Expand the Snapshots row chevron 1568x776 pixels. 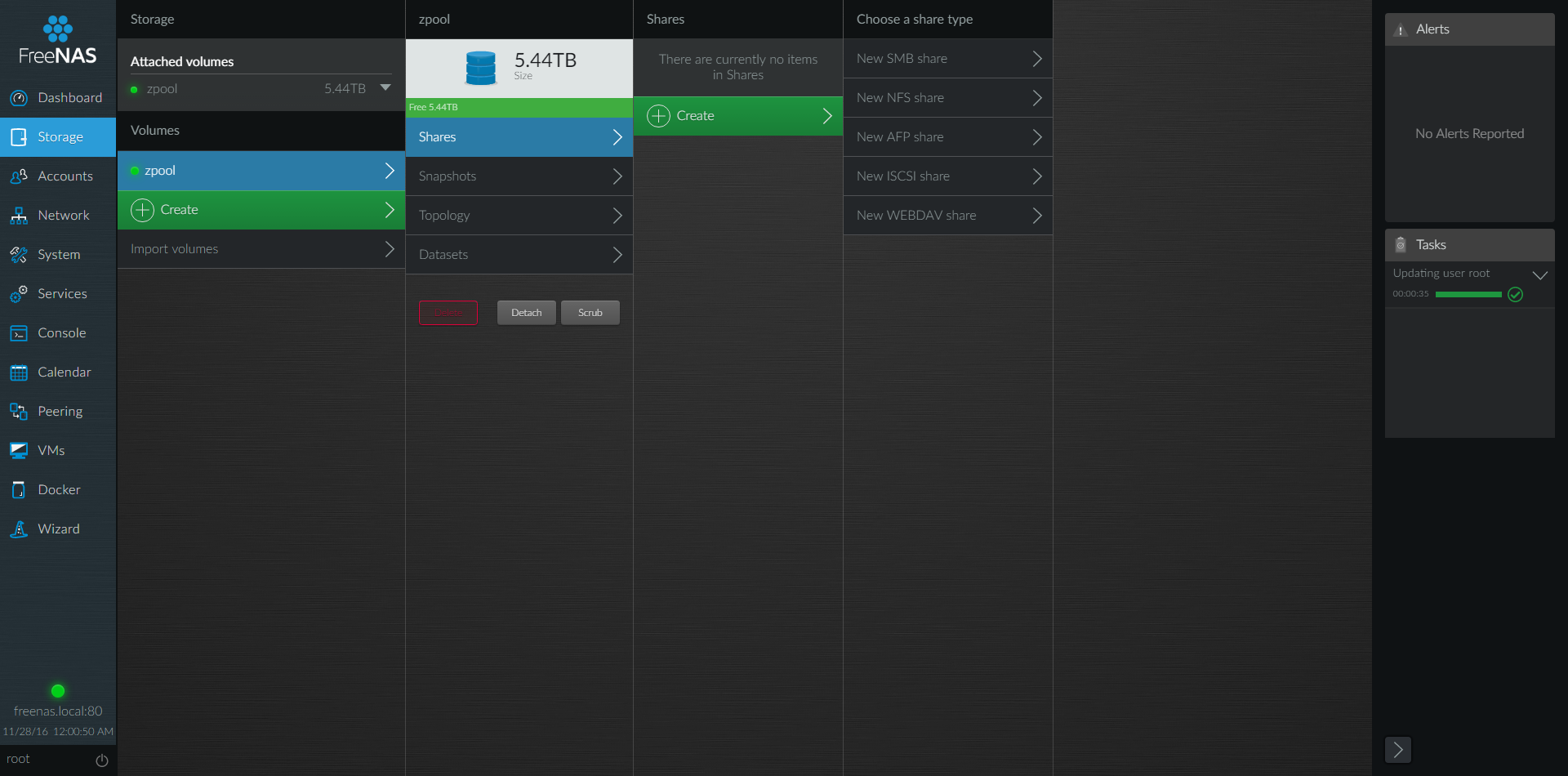617,176
